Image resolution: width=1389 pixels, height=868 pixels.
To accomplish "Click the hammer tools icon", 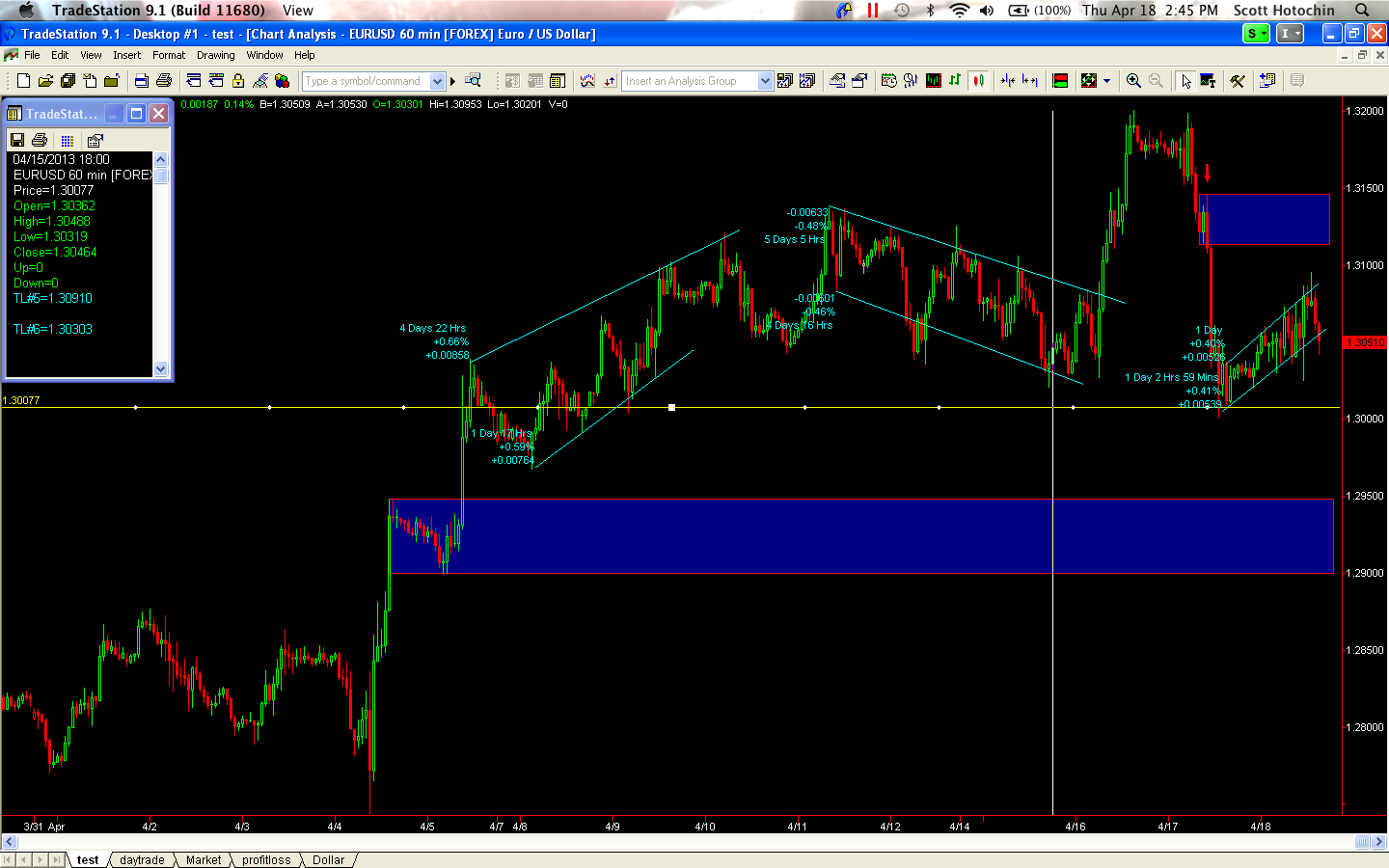I will pyautogui.click(x=1238, y=81).
